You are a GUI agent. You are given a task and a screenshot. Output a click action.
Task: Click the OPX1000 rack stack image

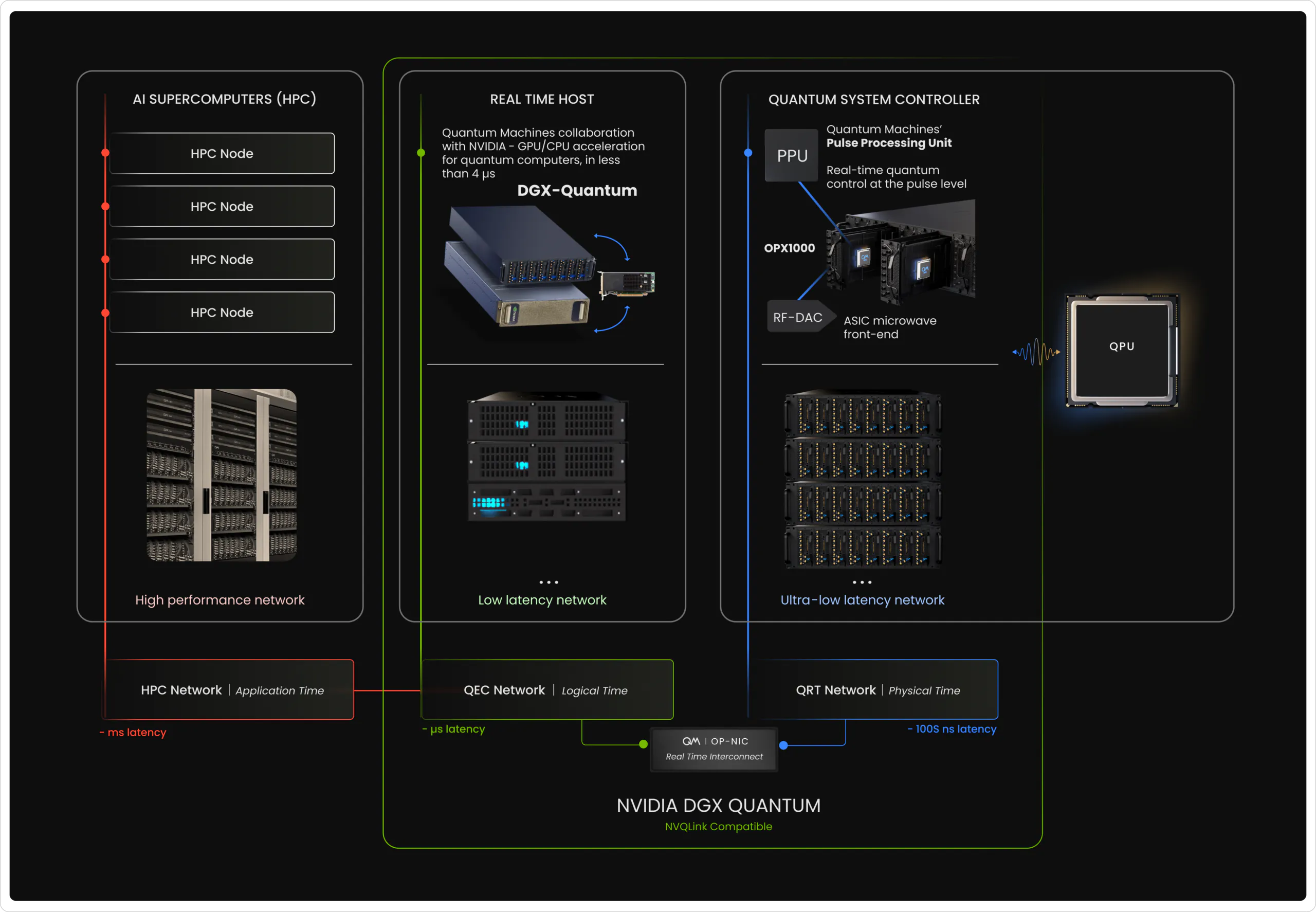(x=862, y=479)
